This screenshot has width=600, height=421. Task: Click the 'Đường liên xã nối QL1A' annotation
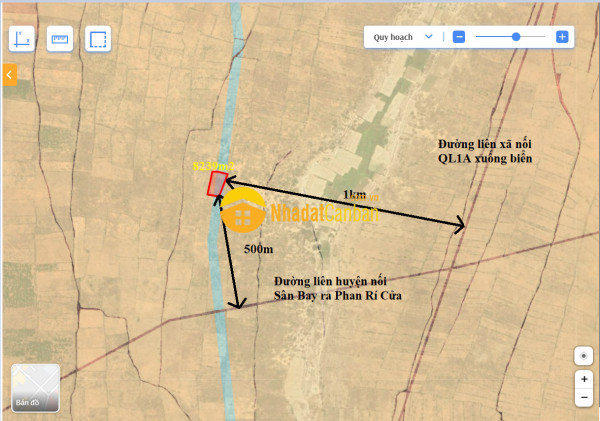[484, 151]
